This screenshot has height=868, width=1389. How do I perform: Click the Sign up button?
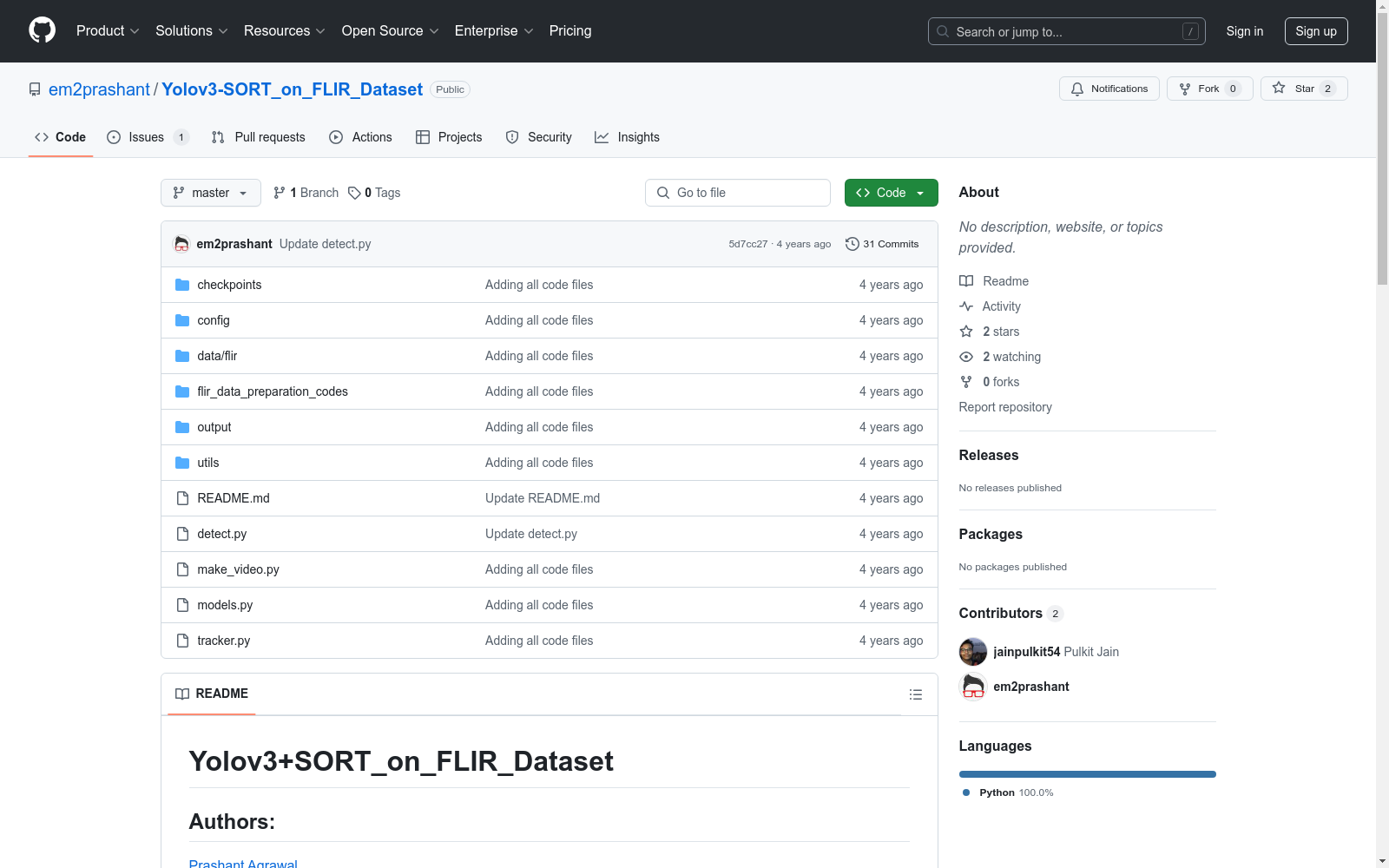point(1316,31)
